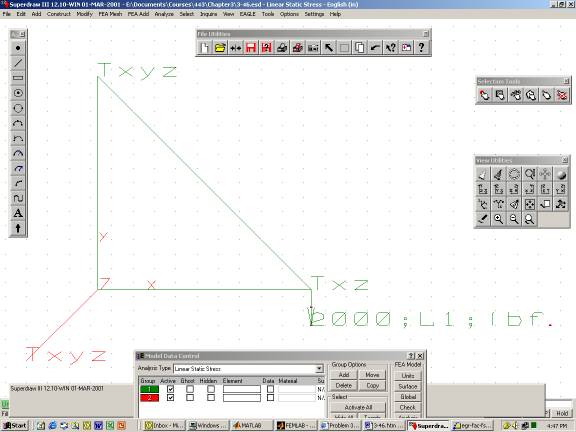Select the upward arrow tool in drawing palette
576x432 pixels.
coord(18,228)
